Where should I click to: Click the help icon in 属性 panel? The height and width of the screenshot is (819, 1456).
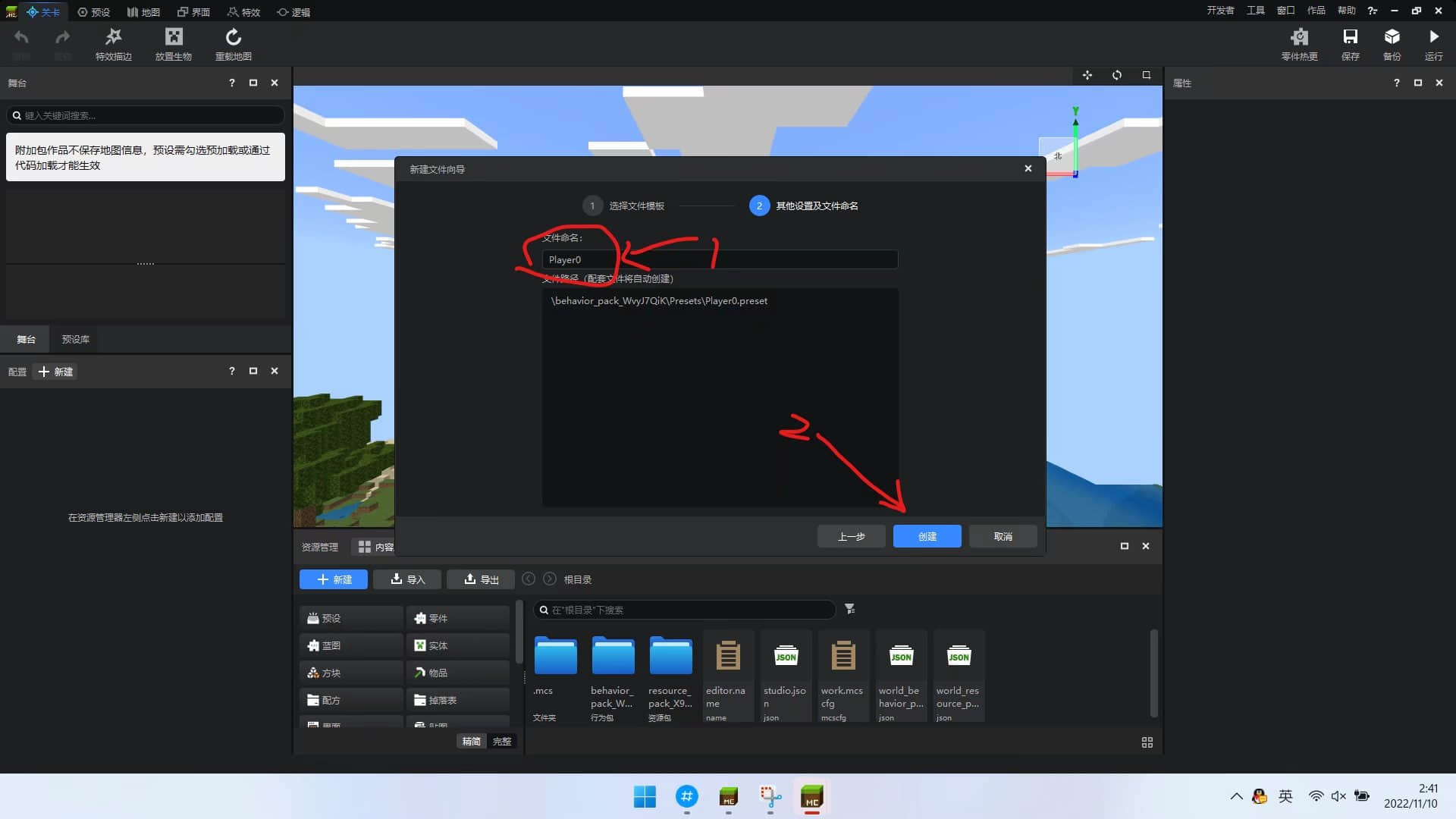click(x=1397, y=83)
